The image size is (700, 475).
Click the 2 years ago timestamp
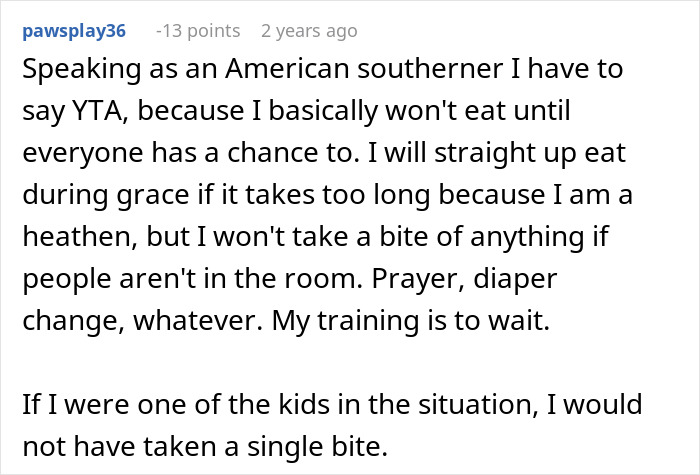click(x=308, y=31)
